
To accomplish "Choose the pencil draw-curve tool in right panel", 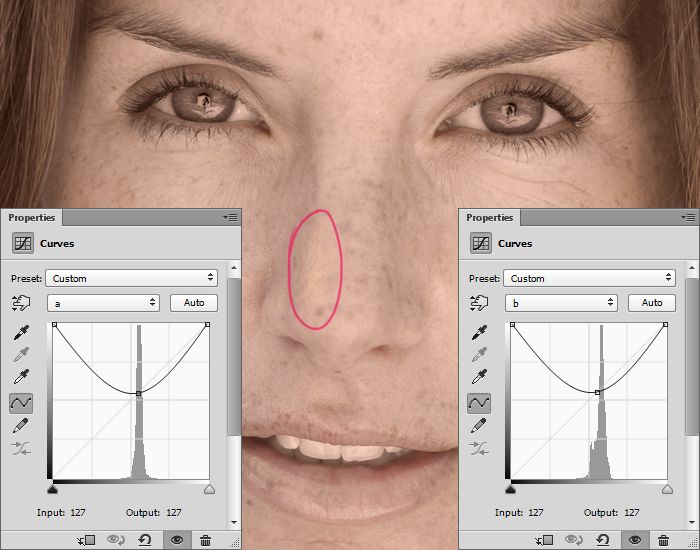I will (x=478, y=425).
